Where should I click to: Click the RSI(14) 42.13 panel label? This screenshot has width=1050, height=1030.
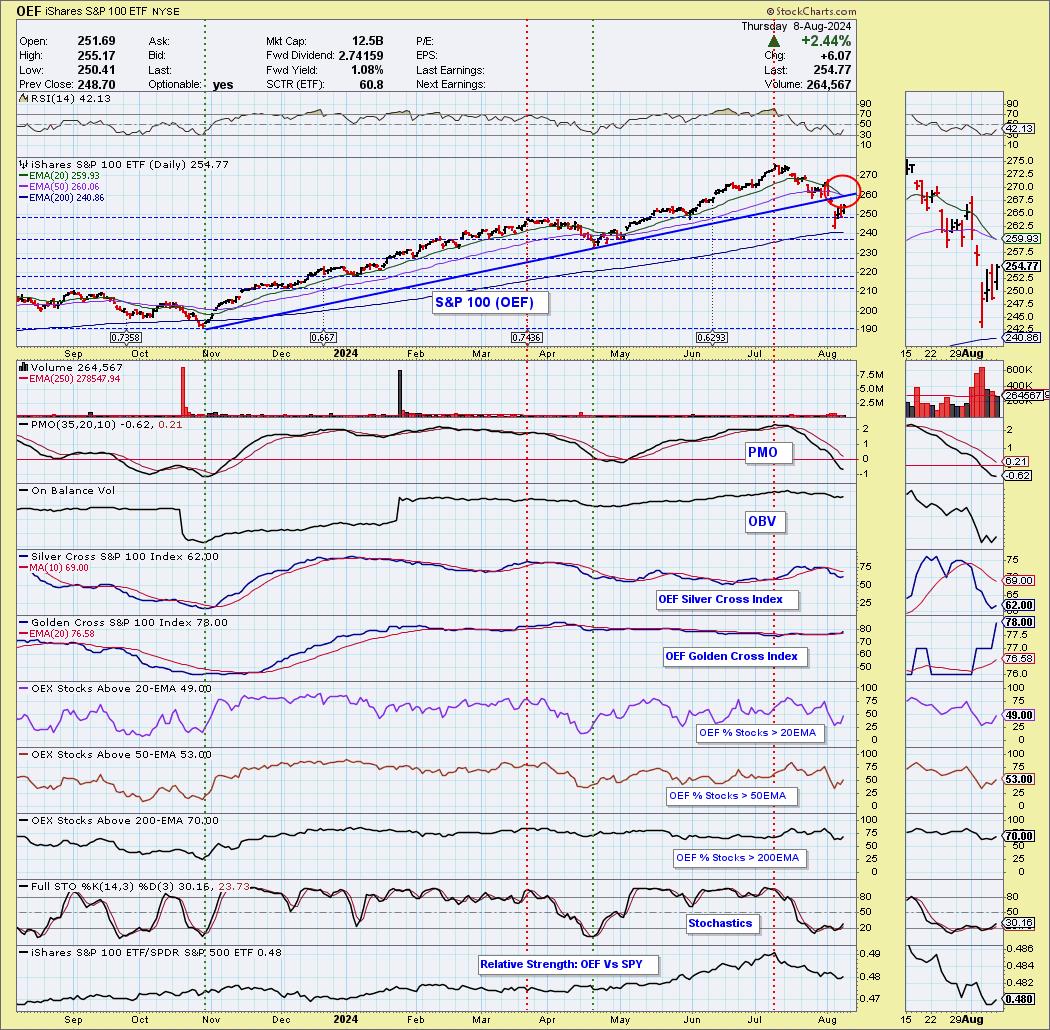(71, 98)
